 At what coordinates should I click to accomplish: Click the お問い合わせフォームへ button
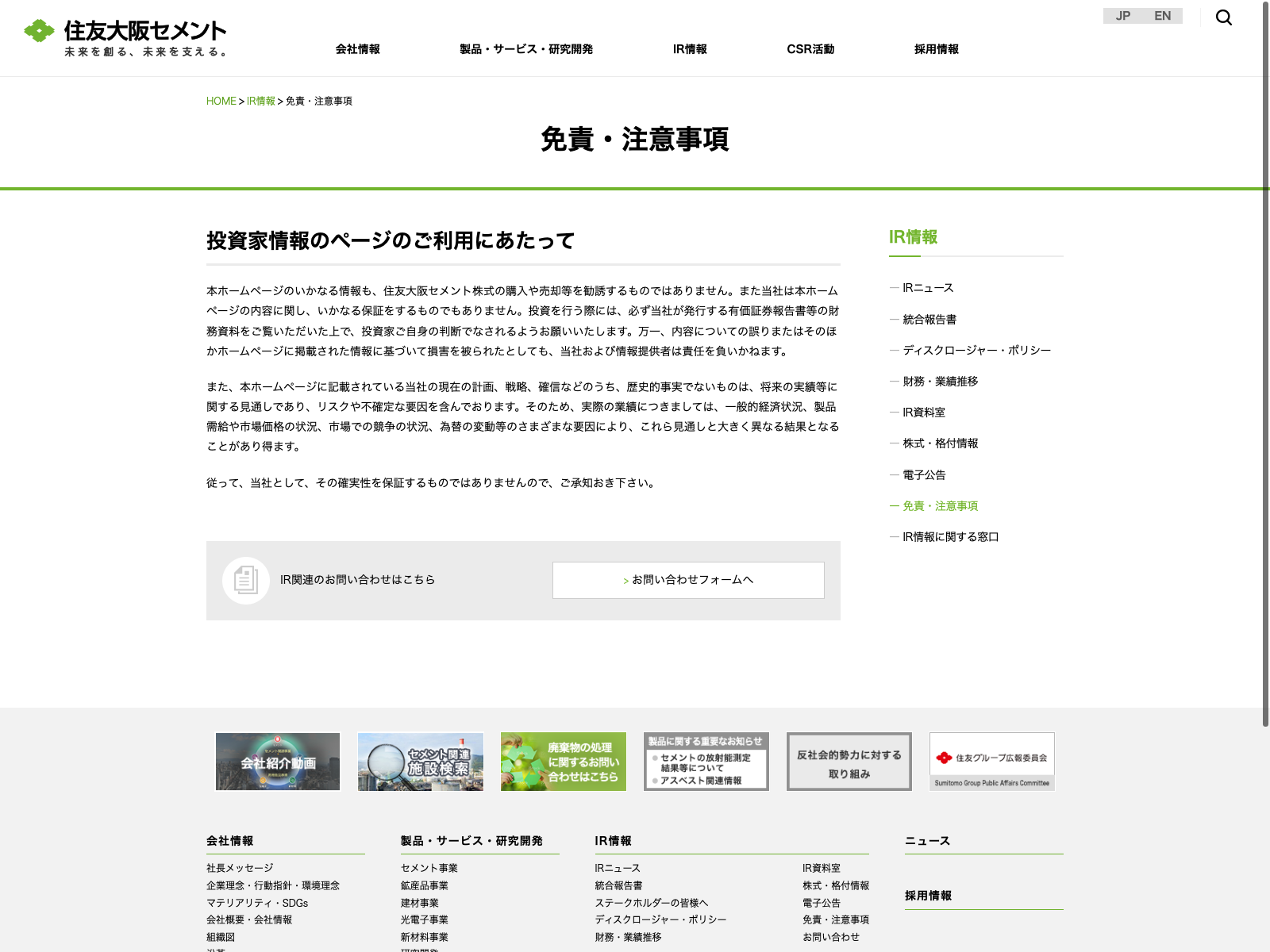688,580
